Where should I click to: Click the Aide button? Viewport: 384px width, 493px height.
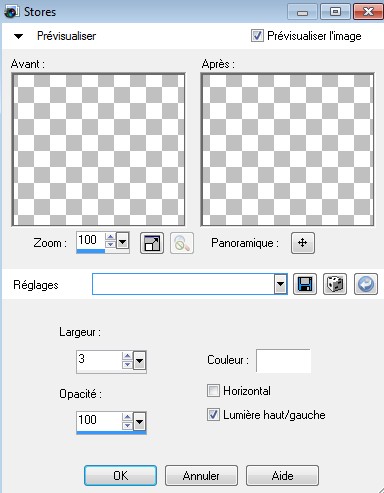pos(282,476)
